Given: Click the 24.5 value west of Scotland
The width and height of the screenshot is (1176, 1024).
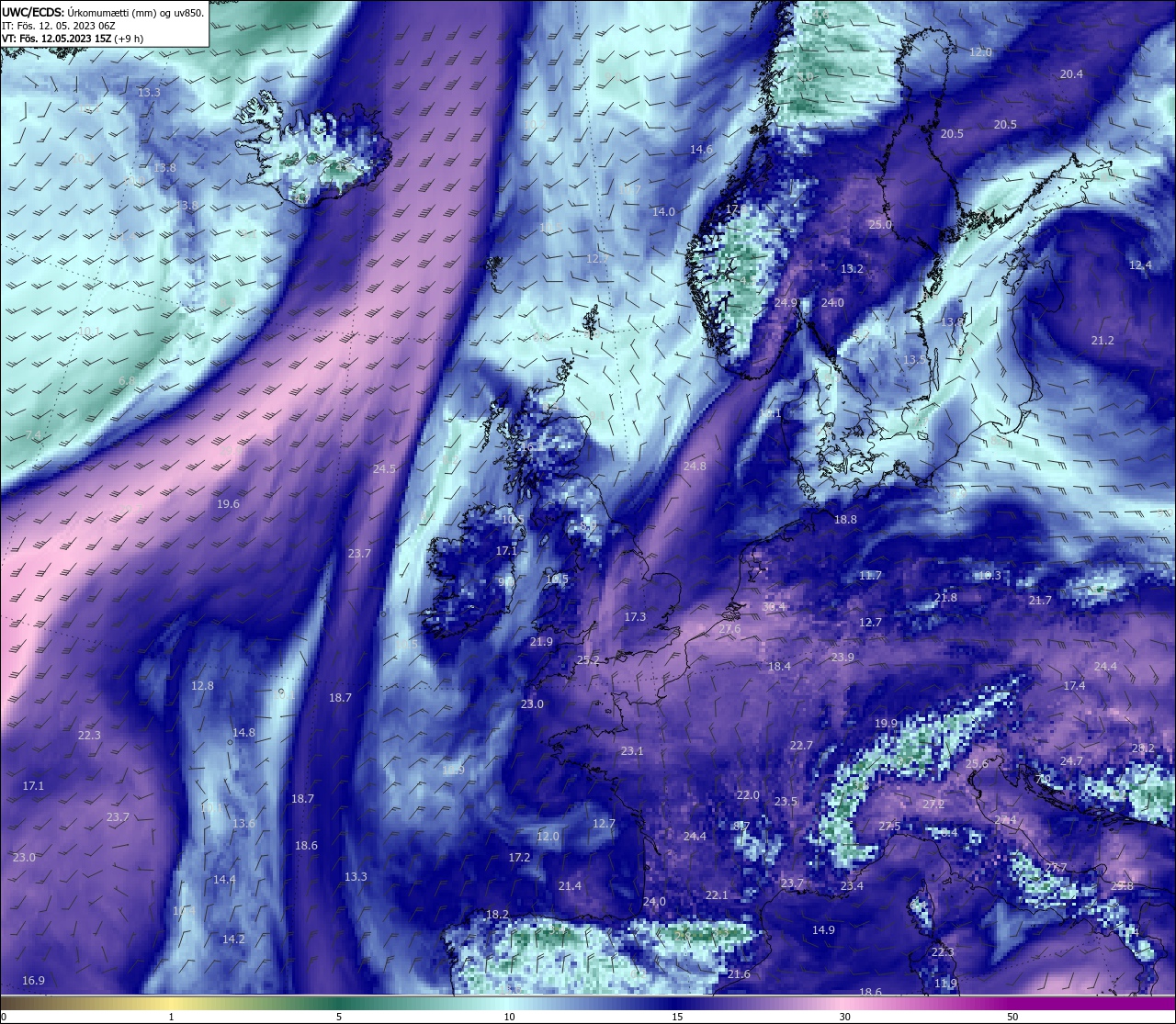Looking at the screenshot, I should 384,469.
